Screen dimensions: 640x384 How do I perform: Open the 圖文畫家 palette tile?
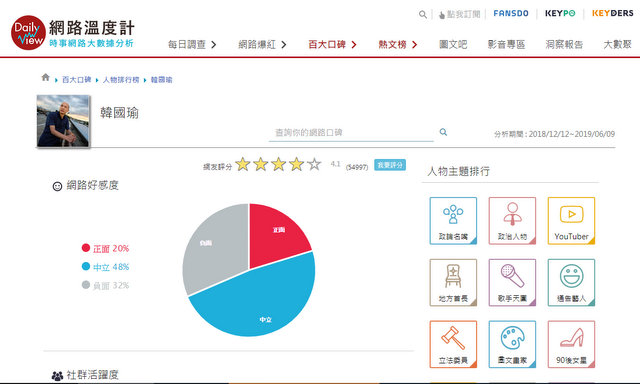(x=512, y=344)
